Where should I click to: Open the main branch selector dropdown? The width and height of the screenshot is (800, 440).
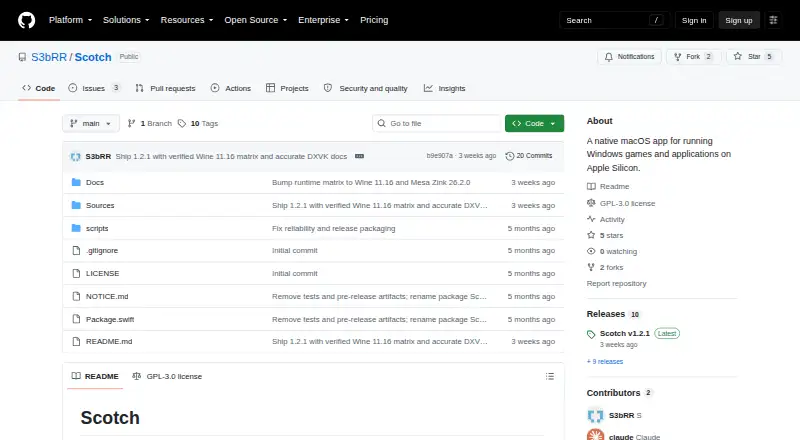[91, 124]
